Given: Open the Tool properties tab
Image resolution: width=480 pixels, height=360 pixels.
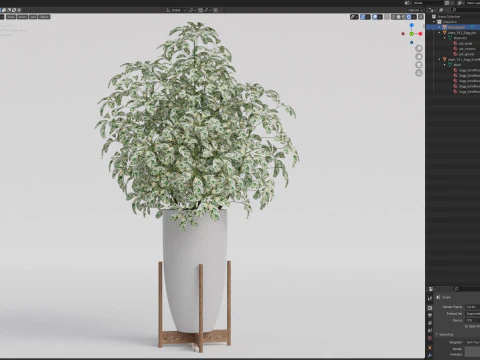Looking at the screenshot, I should [x=430, y=298].
